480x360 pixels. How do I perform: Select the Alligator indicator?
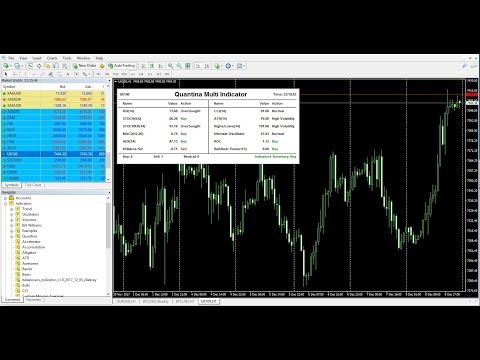coord(29,253)
